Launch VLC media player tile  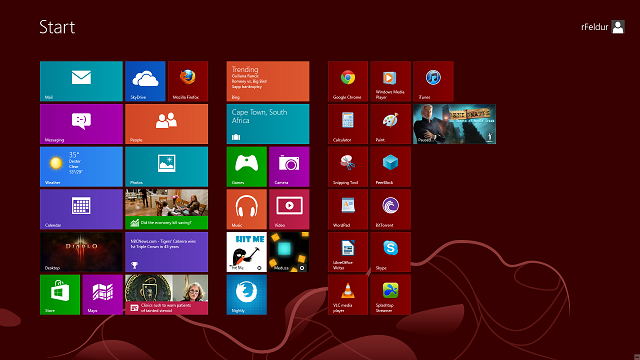pos(348,295)
